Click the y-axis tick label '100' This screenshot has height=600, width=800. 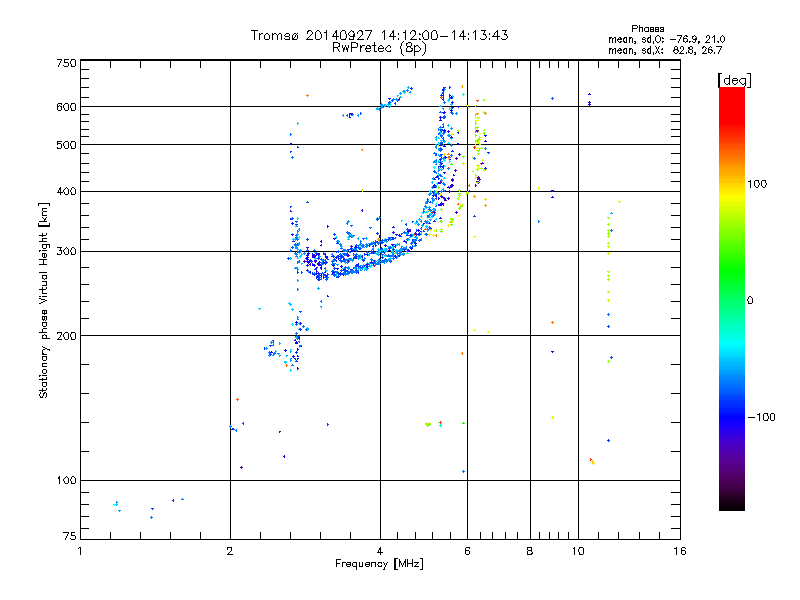click(x=67, y=481)
